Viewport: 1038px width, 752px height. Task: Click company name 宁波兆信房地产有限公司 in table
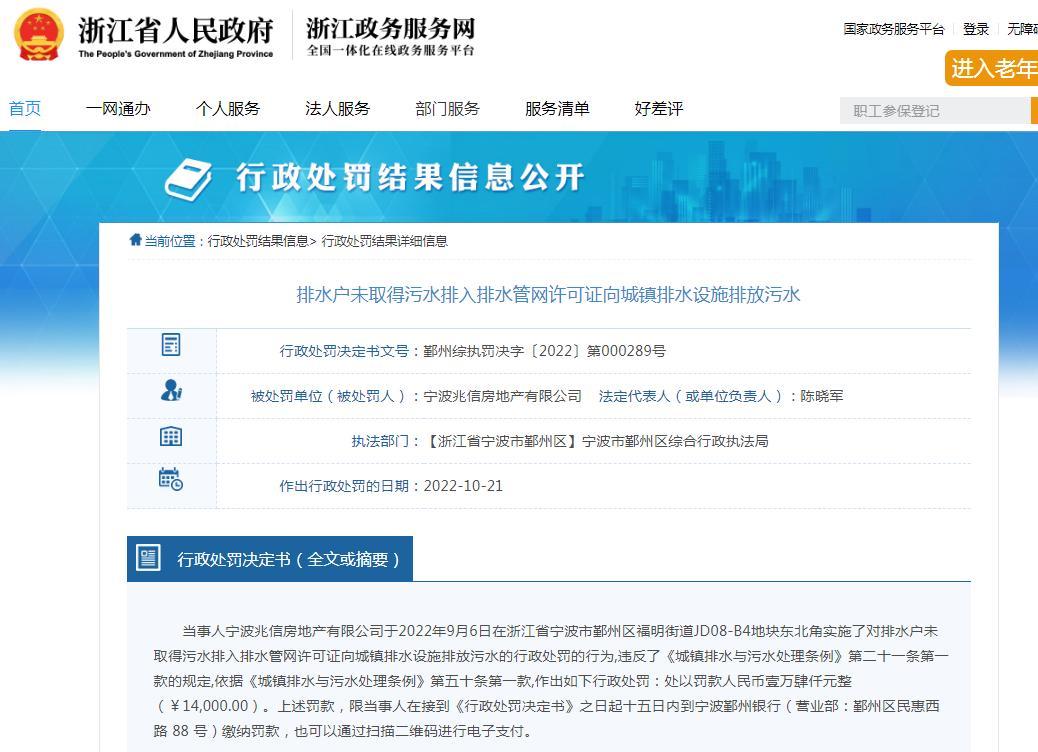click(502, 396)
